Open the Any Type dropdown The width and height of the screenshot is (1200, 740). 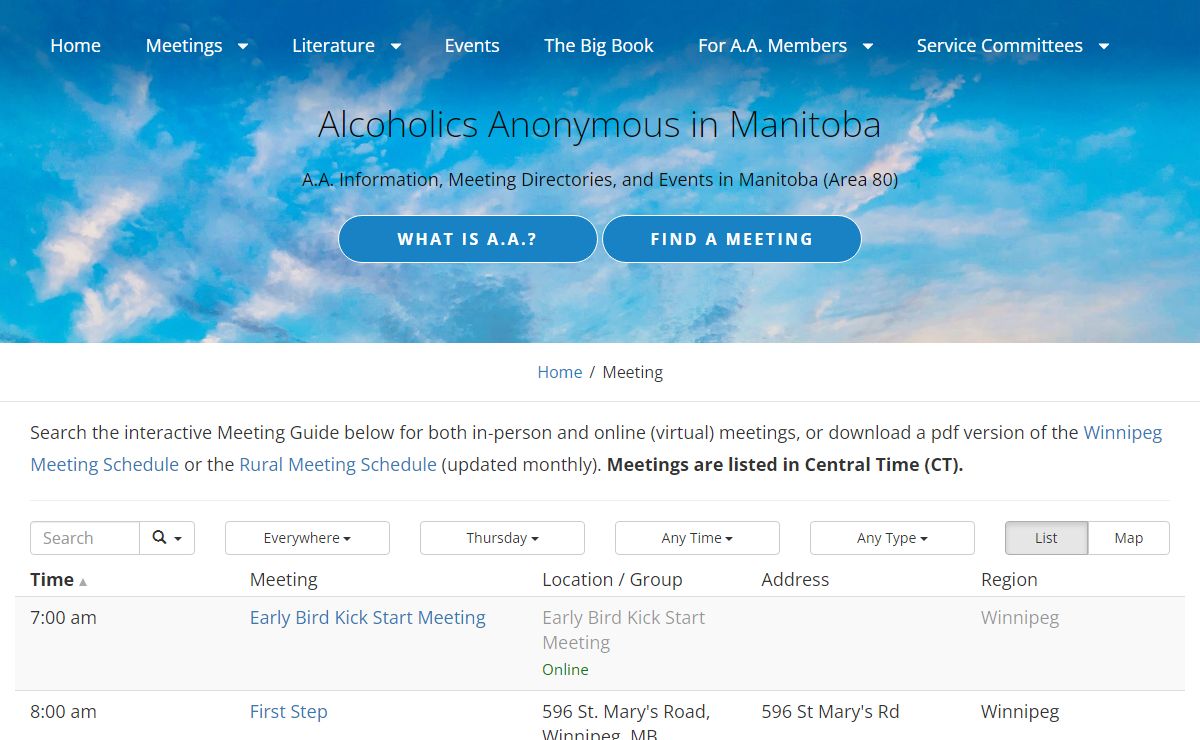892,538
